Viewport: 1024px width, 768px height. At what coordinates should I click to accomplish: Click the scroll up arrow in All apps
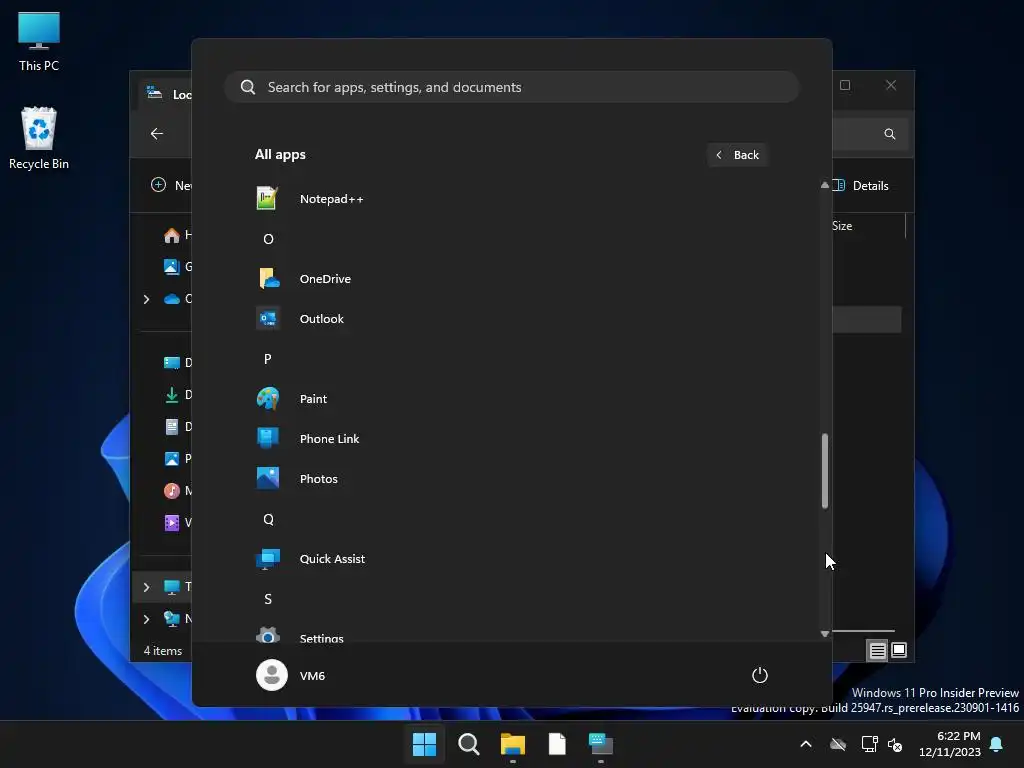click(x=825, y=185)
